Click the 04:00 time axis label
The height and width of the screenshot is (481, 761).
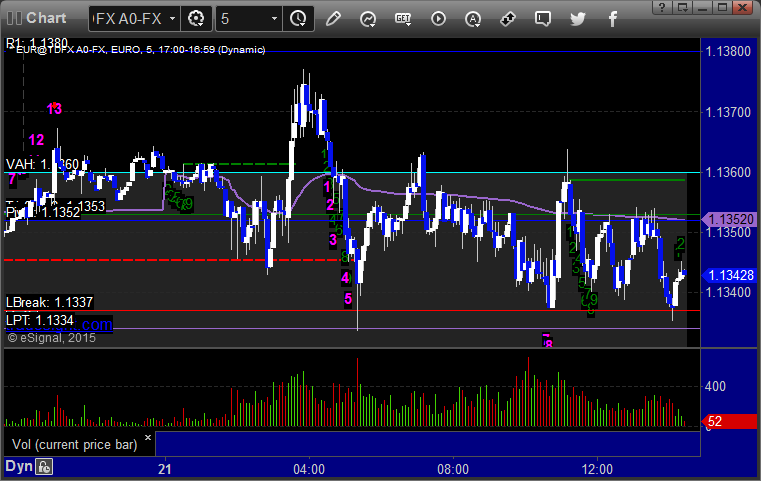(x=309, y=469)
